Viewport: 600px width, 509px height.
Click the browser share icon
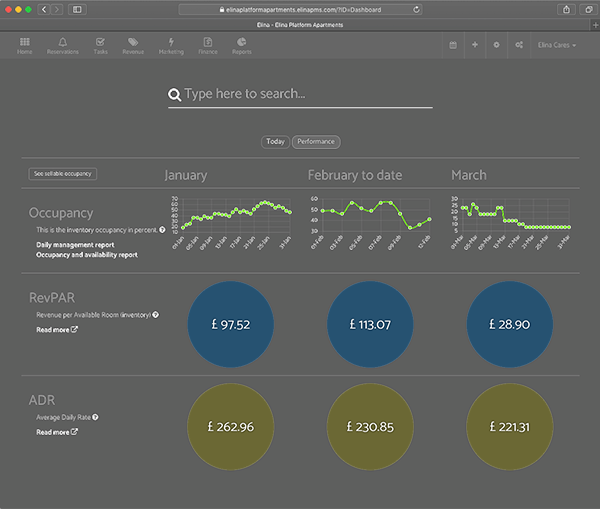tap(566, 10)
